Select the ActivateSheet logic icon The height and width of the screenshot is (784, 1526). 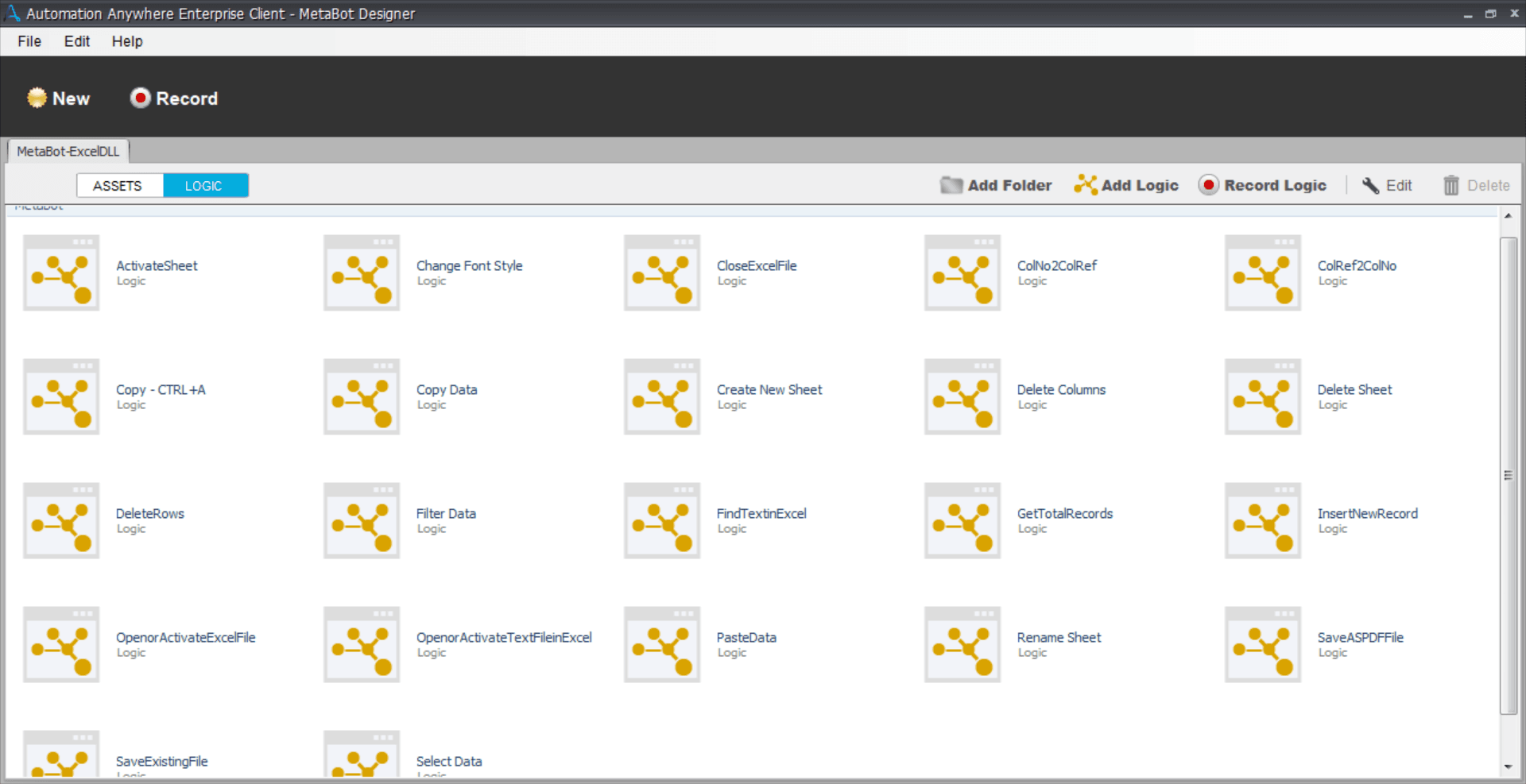pos(61,272)
